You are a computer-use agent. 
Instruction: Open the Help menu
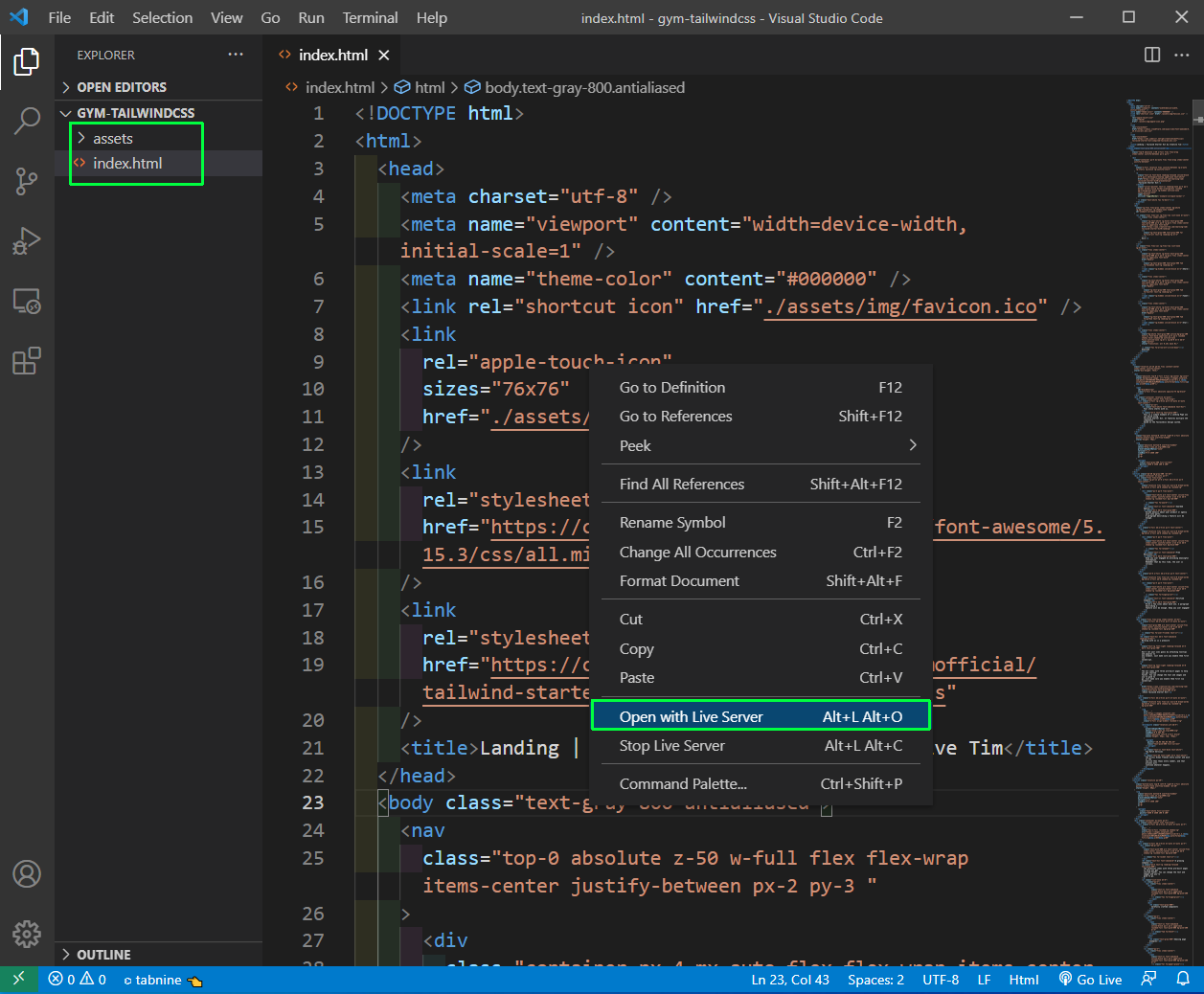pyautogui.click(x=431, y=17)
